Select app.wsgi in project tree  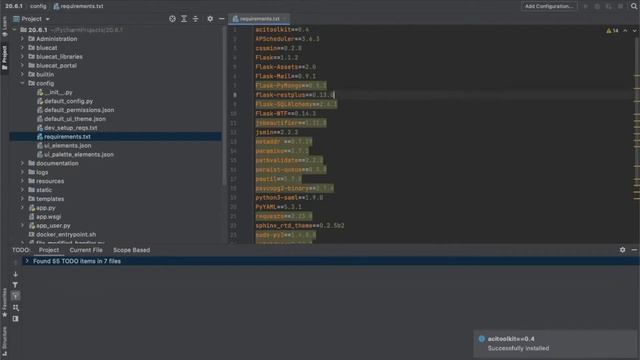[44, 217]
